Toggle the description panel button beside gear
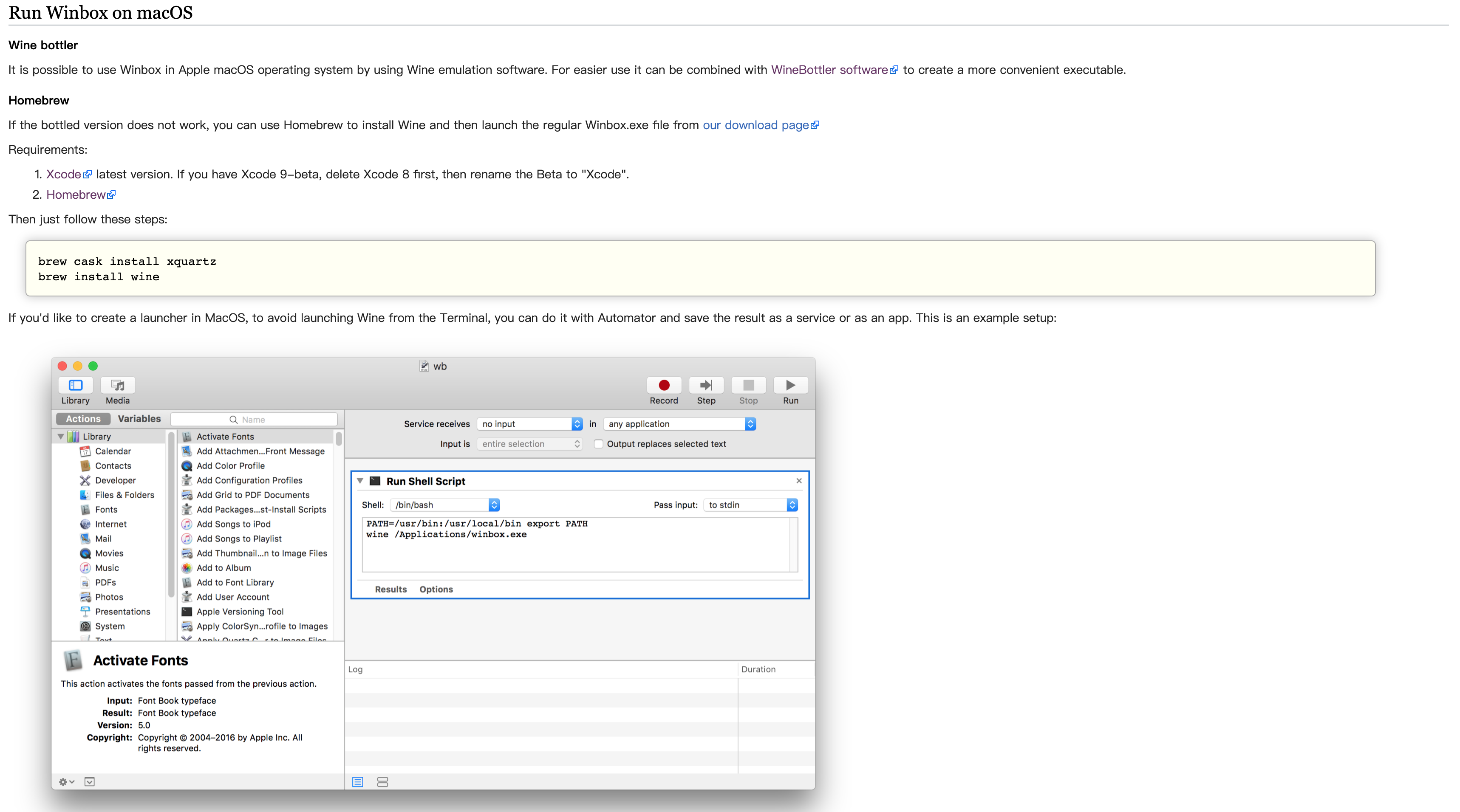The image size is (1460, 812). [x=90, y=781]
